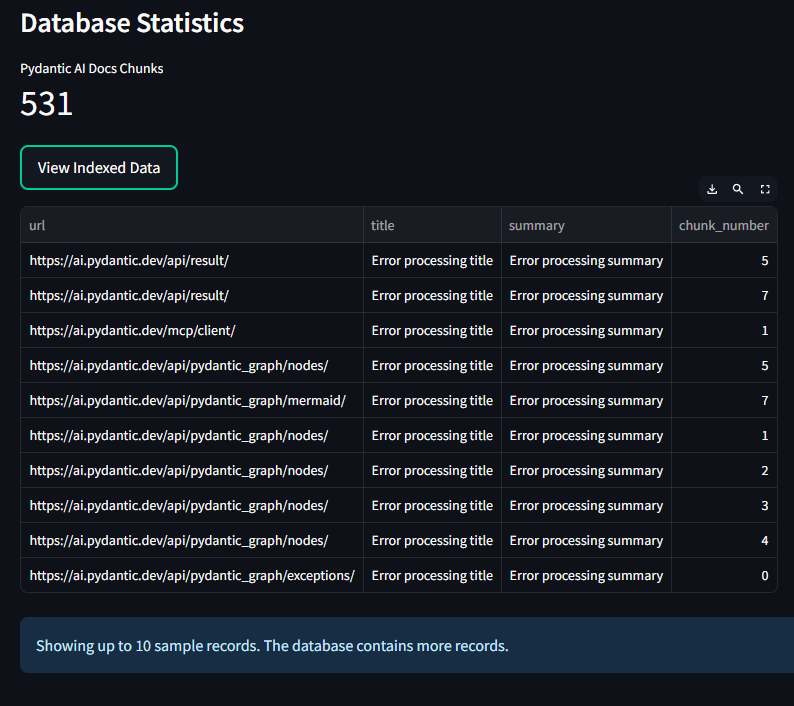Image resolution: width=794 pixels, height=706 pixels.
Task: Sort by the title column header
Action: (x=432, y=225)
